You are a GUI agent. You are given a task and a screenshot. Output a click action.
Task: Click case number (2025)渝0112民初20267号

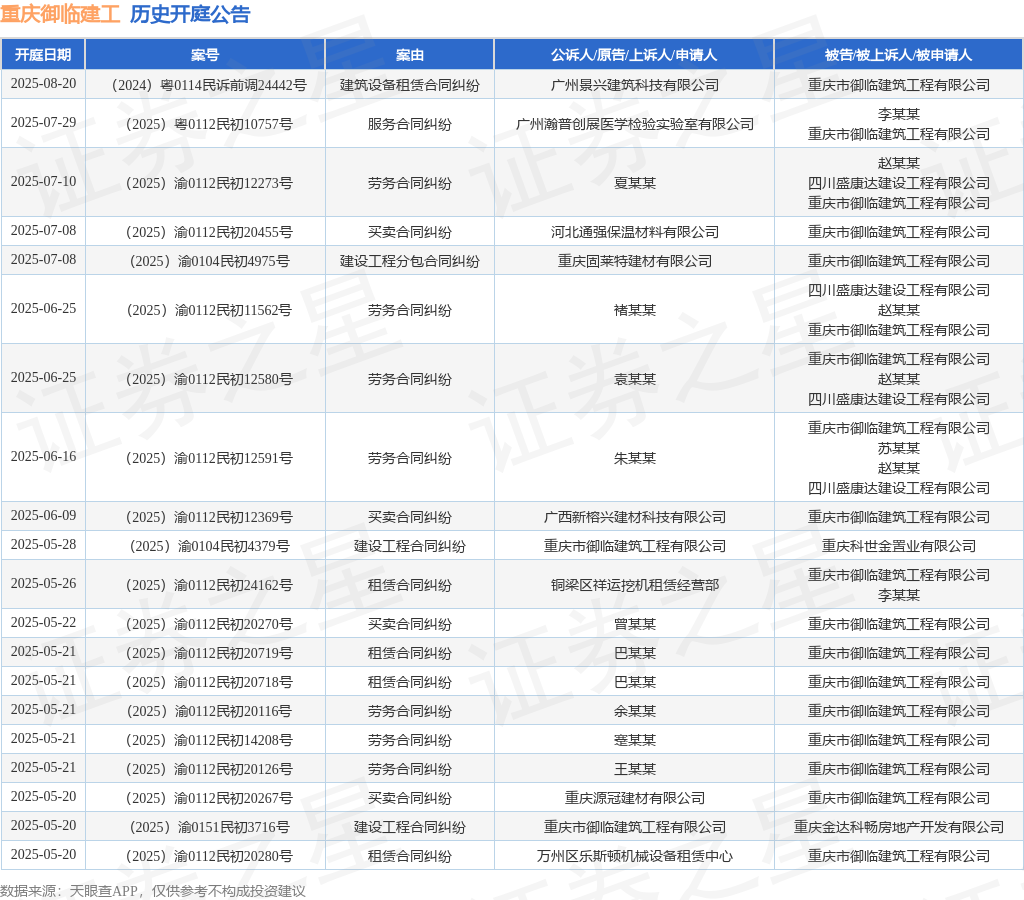click(x=205, y=798)
